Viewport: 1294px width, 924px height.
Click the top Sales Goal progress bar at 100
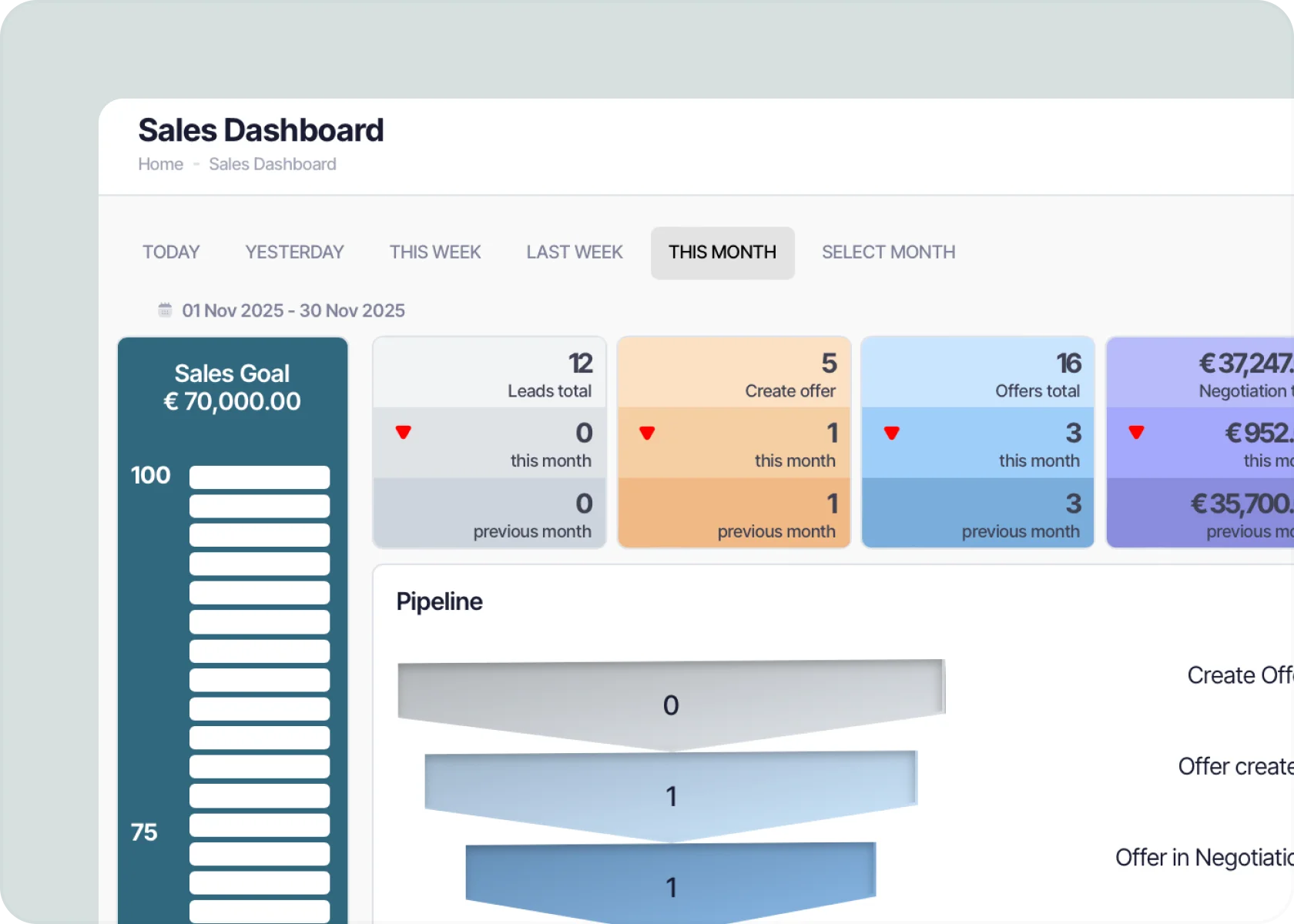[x=260, y=477]
